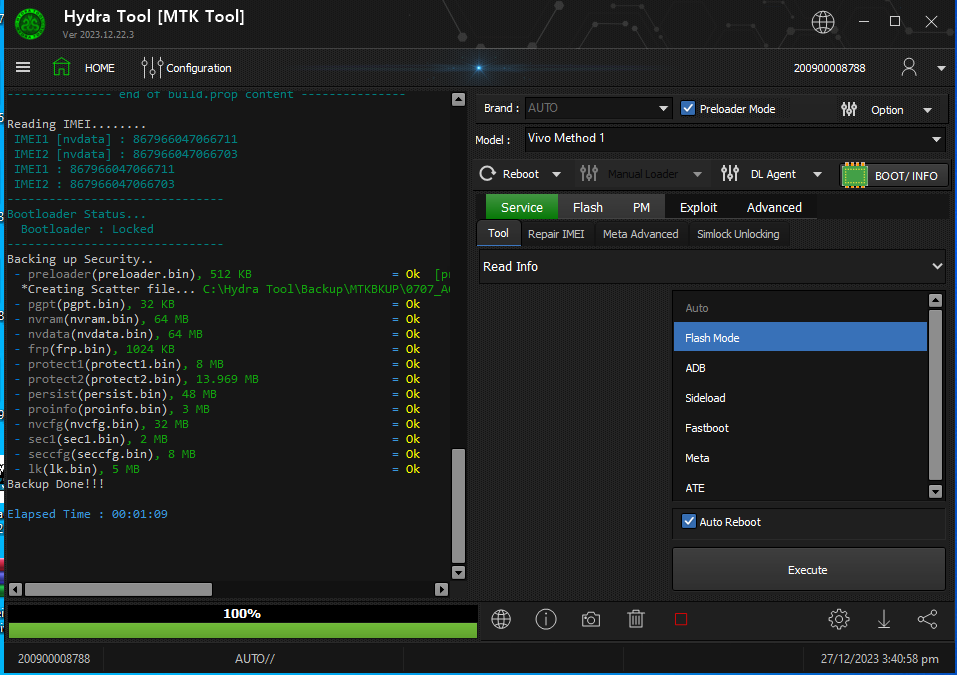Screen dimensions: 957x675
Task: Click the log scroll right arrow
Action: (441, 590)
